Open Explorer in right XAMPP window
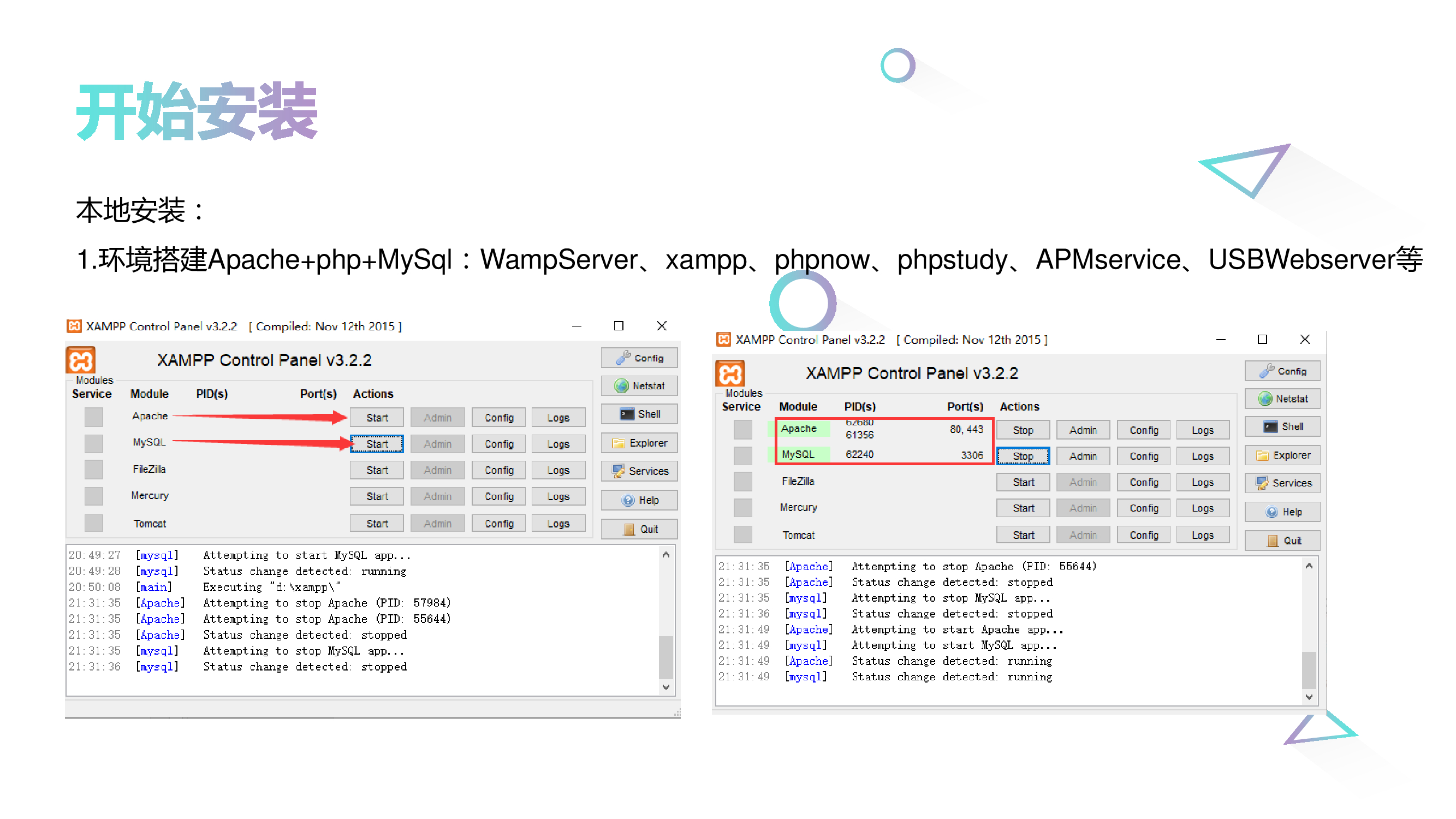Image resolution: width=1456 pixels, height=819 pixels. (x=1282, y=455)
